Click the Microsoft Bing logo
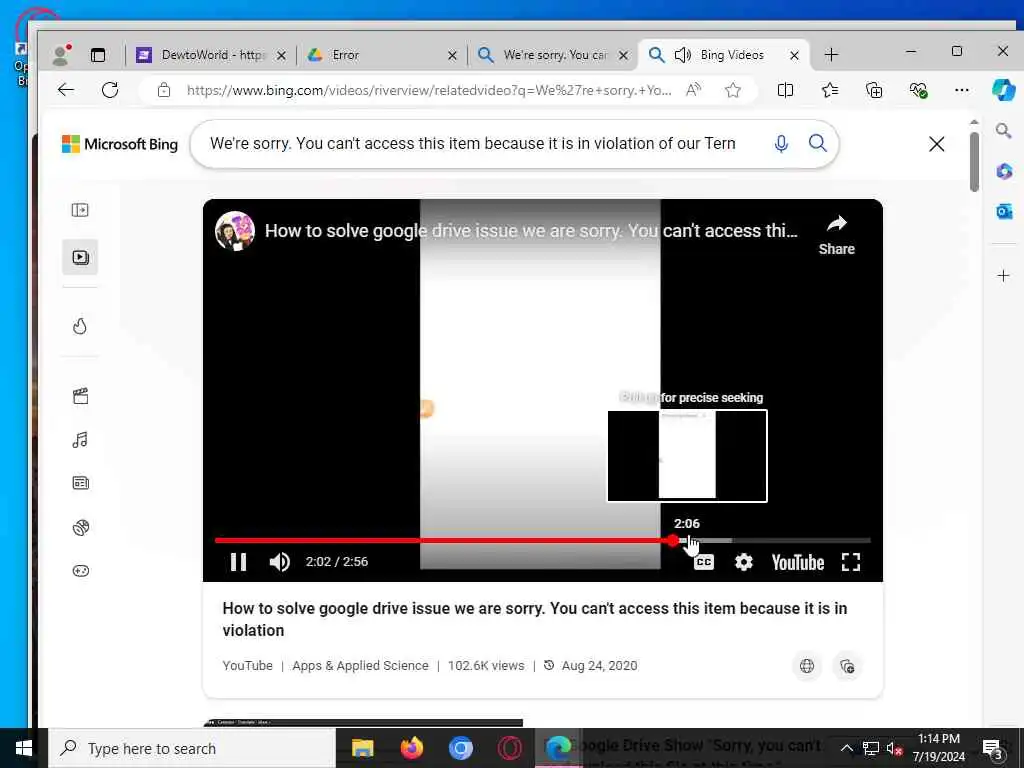The height and width of the screenshot is (768, 1024). [x=120, y=144]
